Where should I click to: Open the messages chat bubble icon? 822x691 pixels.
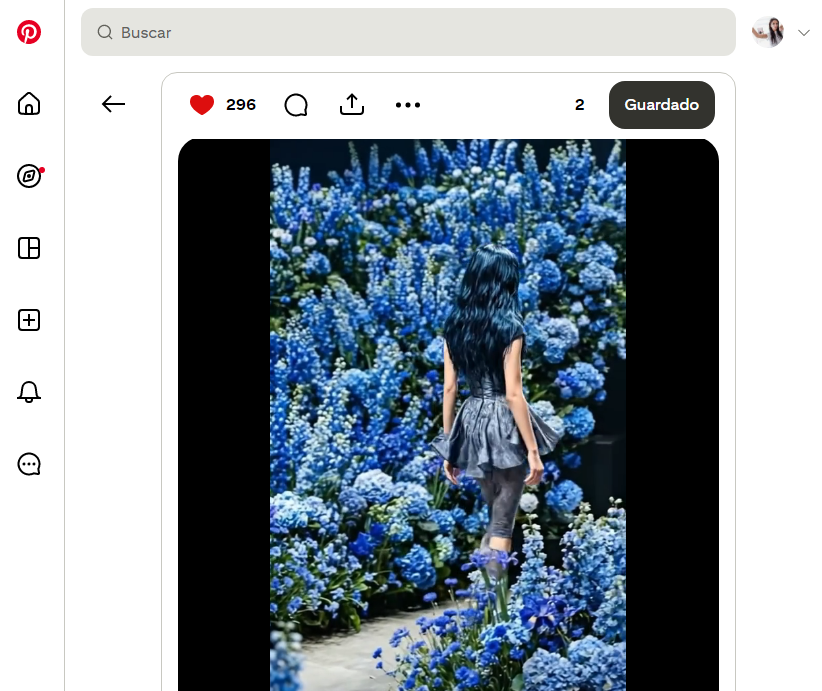[29, 464]
